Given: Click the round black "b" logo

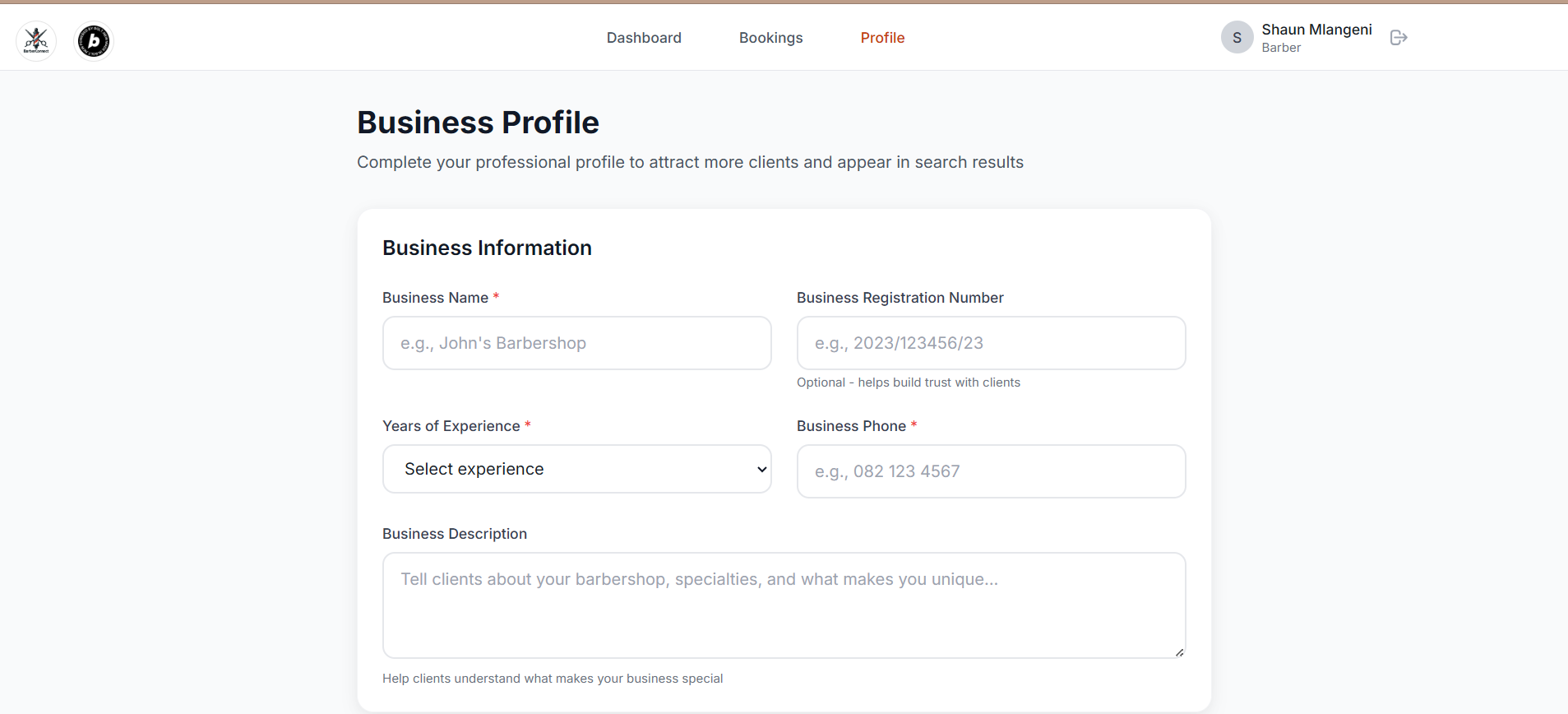Looking at the screenshot, I should pyautogui.click(x=94, y=40).
